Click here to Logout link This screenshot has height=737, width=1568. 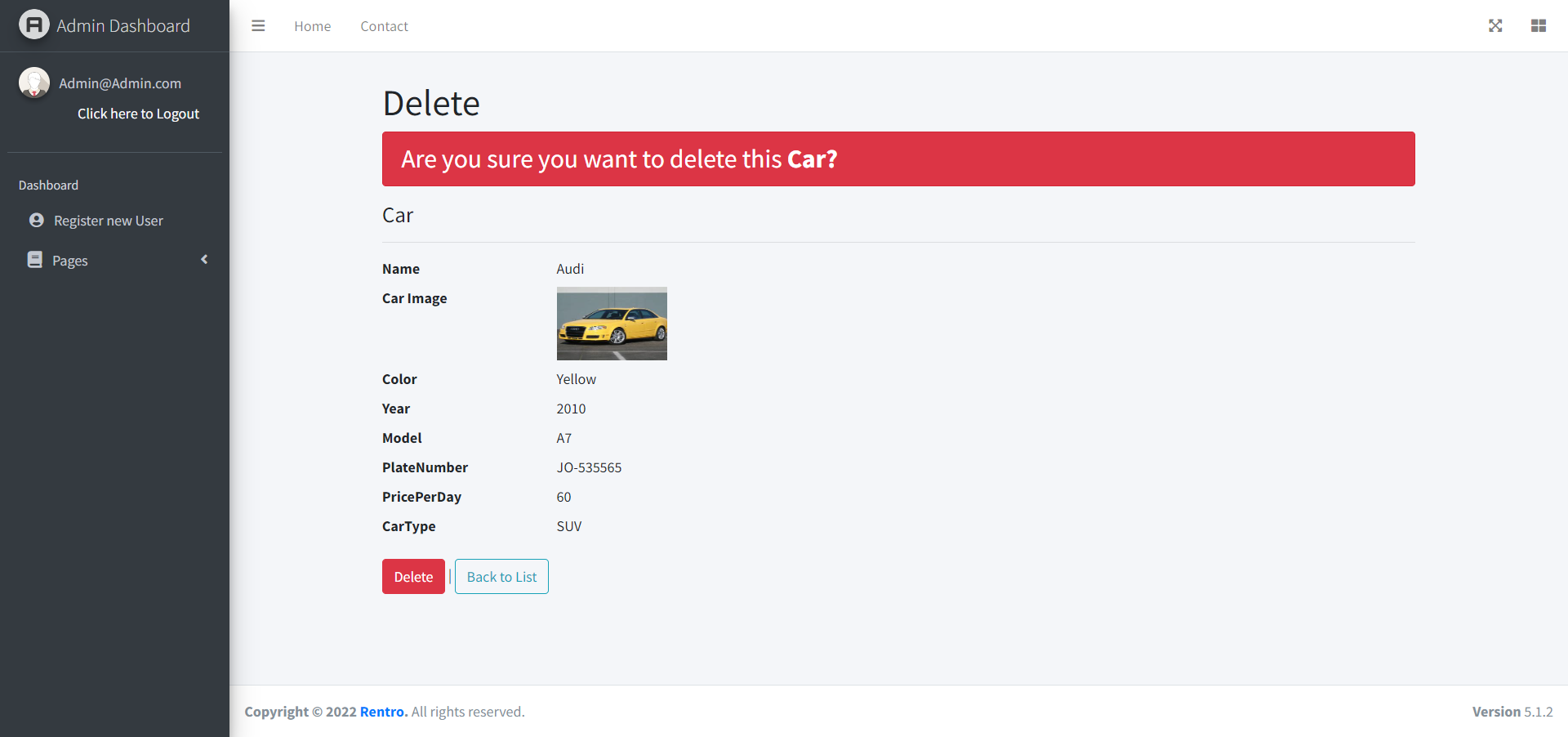(138, 114)
